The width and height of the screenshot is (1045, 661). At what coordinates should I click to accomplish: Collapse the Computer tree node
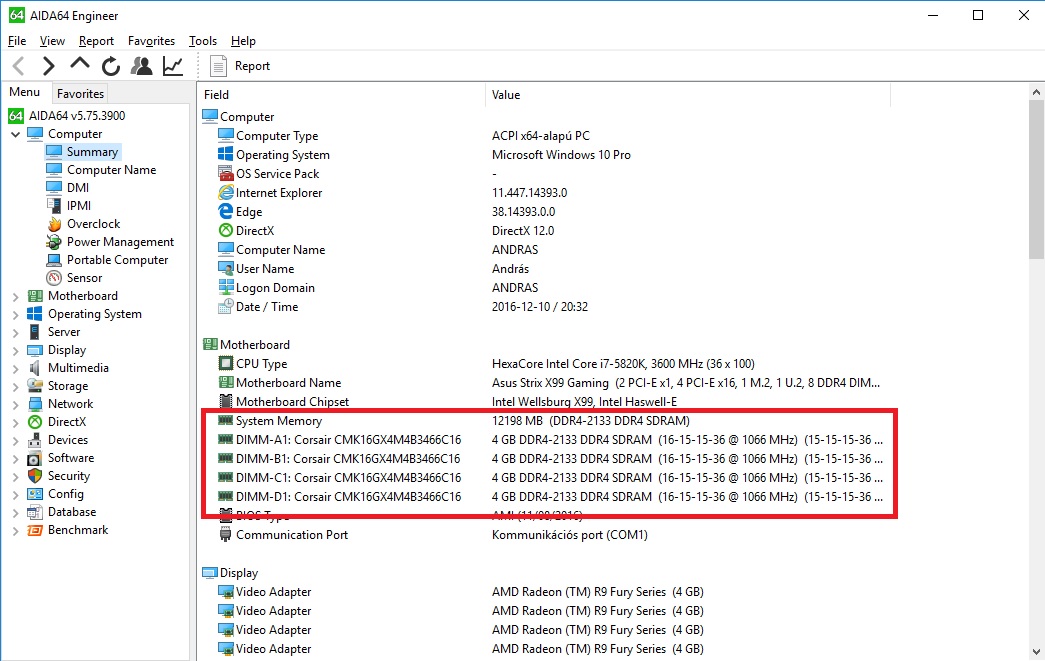pyautogui.click(x=15, y=134)
